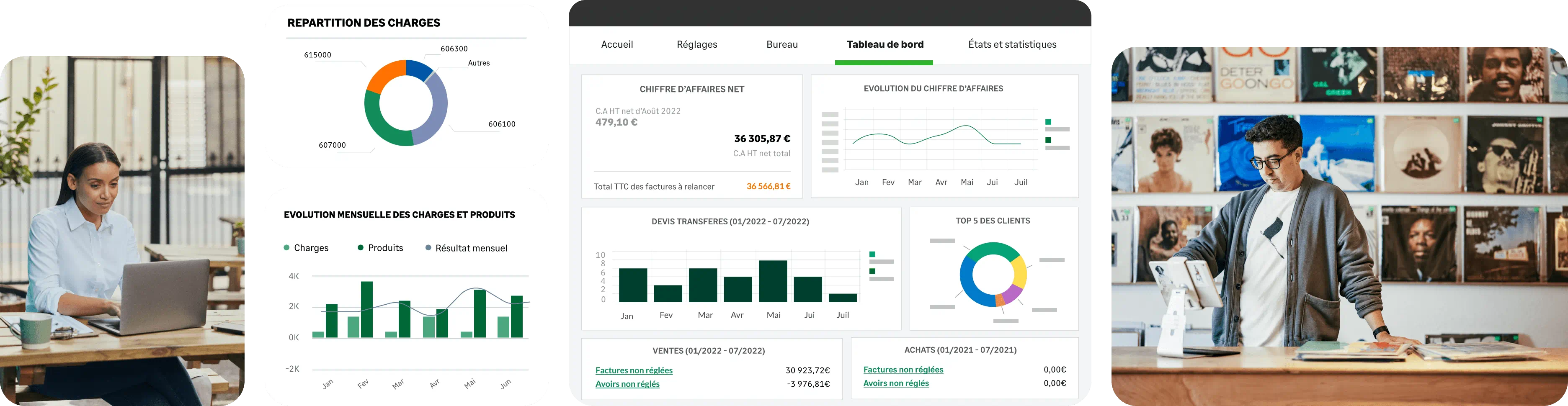Viewport: 1568px width, 406px height.
Task: Open Avoirs non réglés under Achats
Action: (x=895, y=383)
